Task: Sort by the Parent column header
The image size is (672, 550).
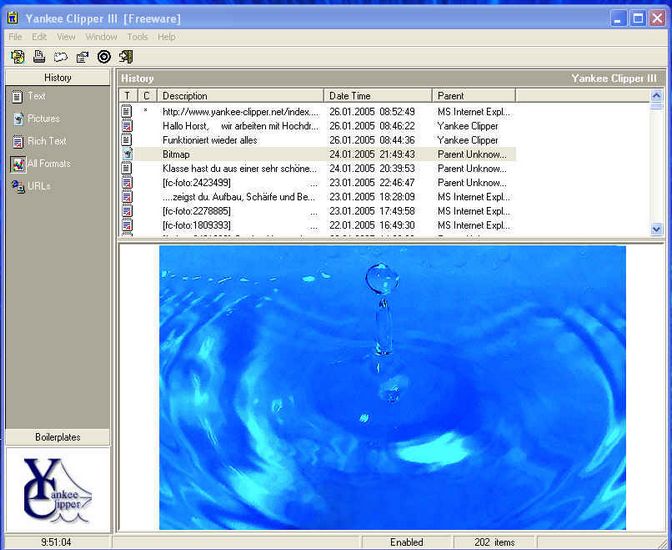Action: (474, 96)
